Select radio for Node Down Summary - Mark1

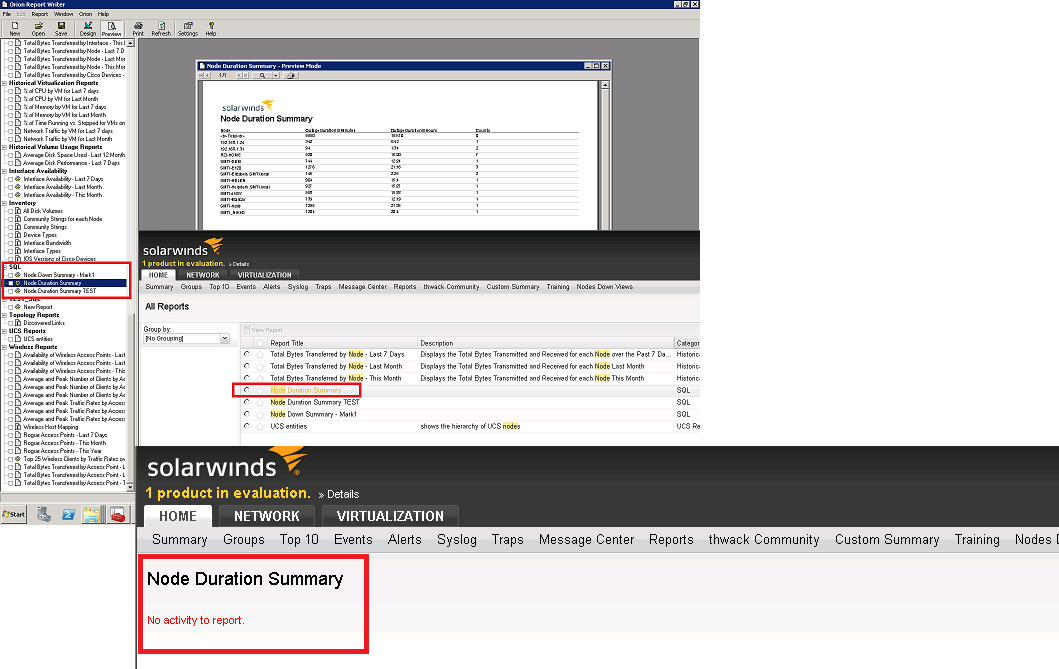(x=247, y=414)
